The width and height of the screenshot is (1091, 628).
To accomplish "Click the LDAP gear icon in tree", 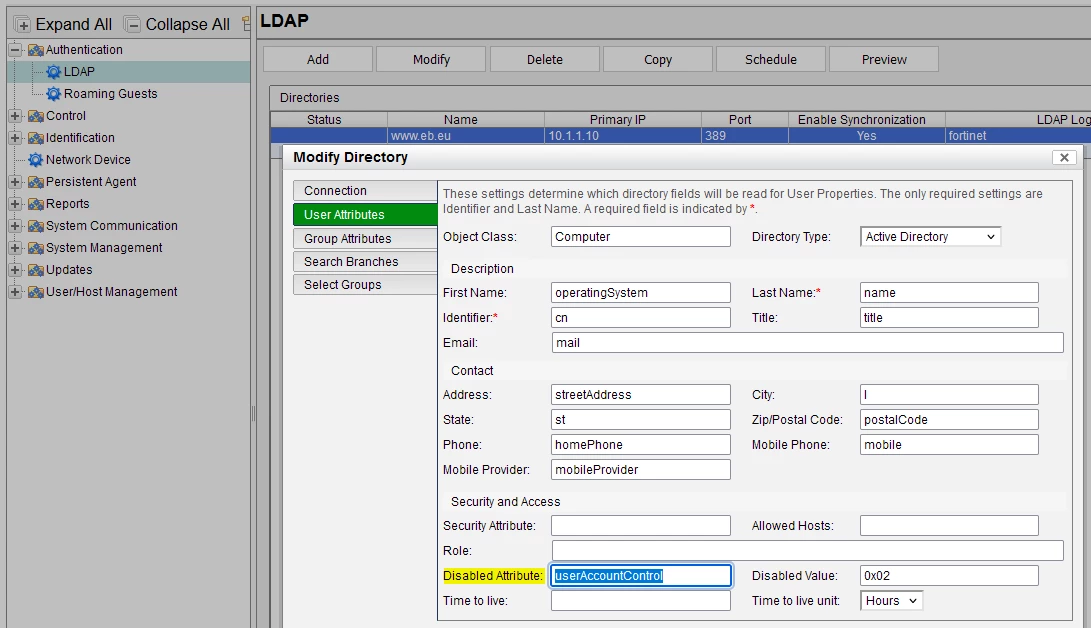I will pyautogui.click(x=54, y=72).
